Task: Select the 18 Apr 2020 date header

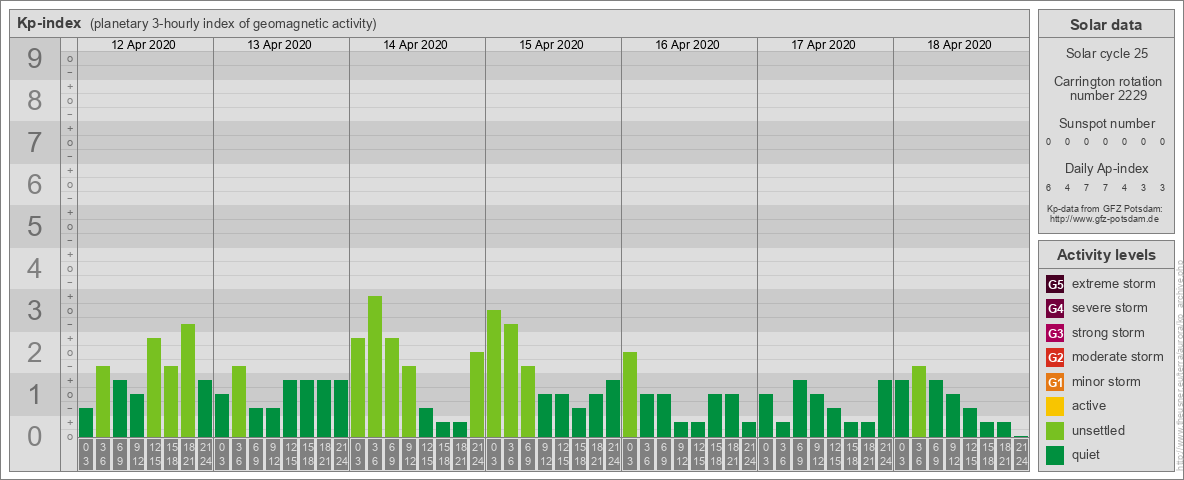Action: 959,45
